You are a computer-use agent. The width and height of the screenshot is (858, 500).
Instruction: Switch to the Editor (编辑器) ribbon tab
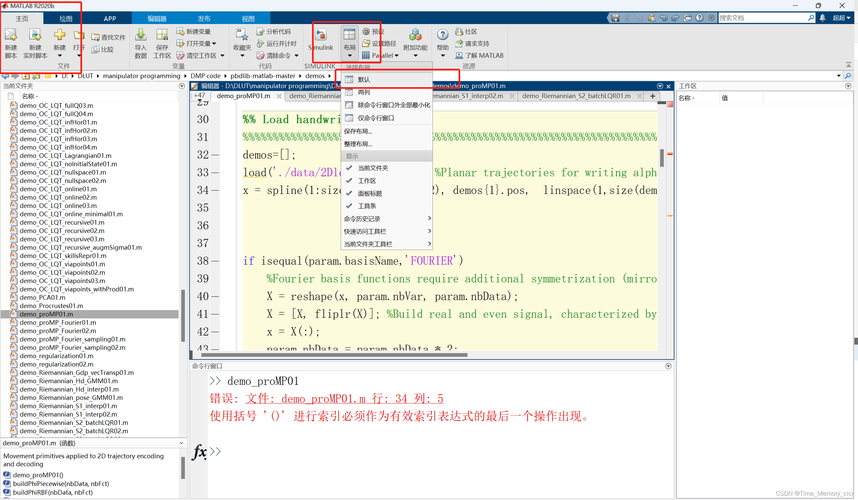point(157,18)
